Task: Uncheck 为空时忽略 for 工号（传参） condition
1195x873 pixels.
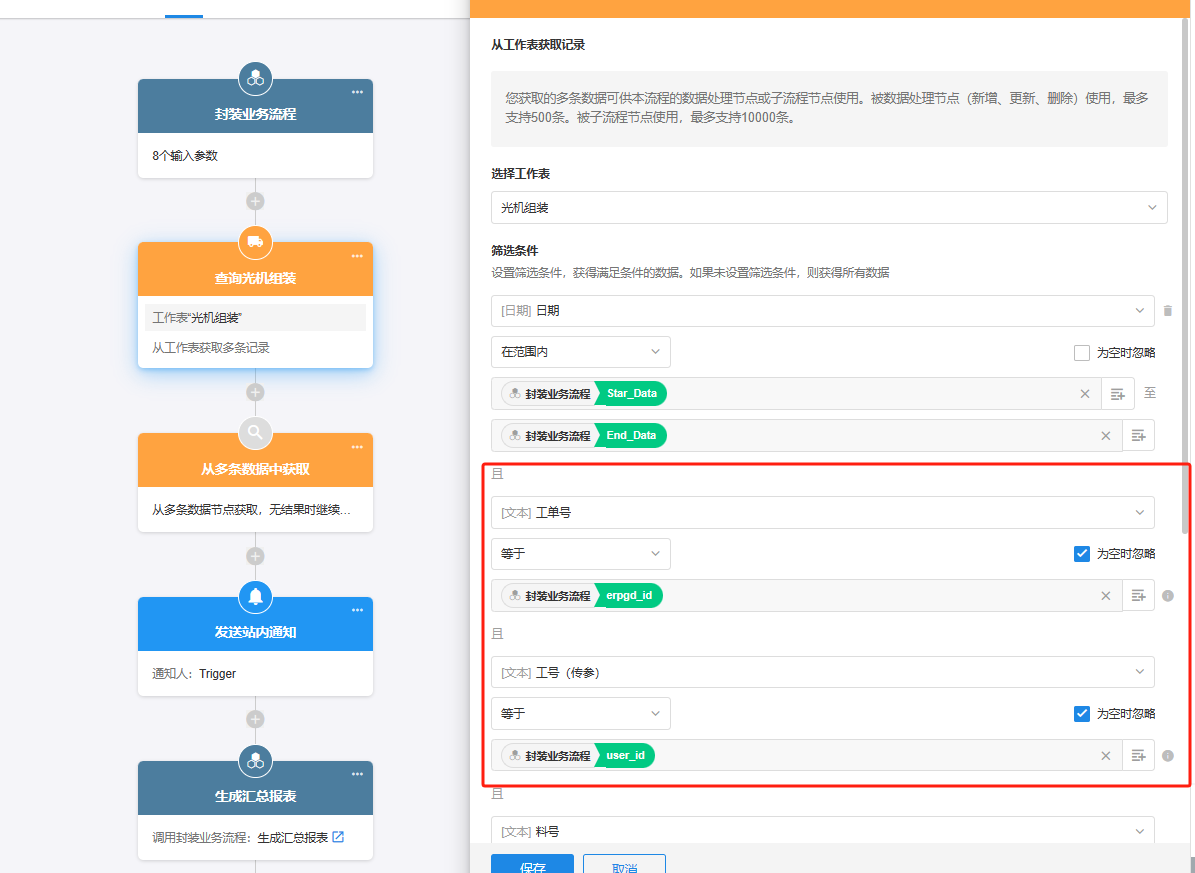Action: point(1081,714)
